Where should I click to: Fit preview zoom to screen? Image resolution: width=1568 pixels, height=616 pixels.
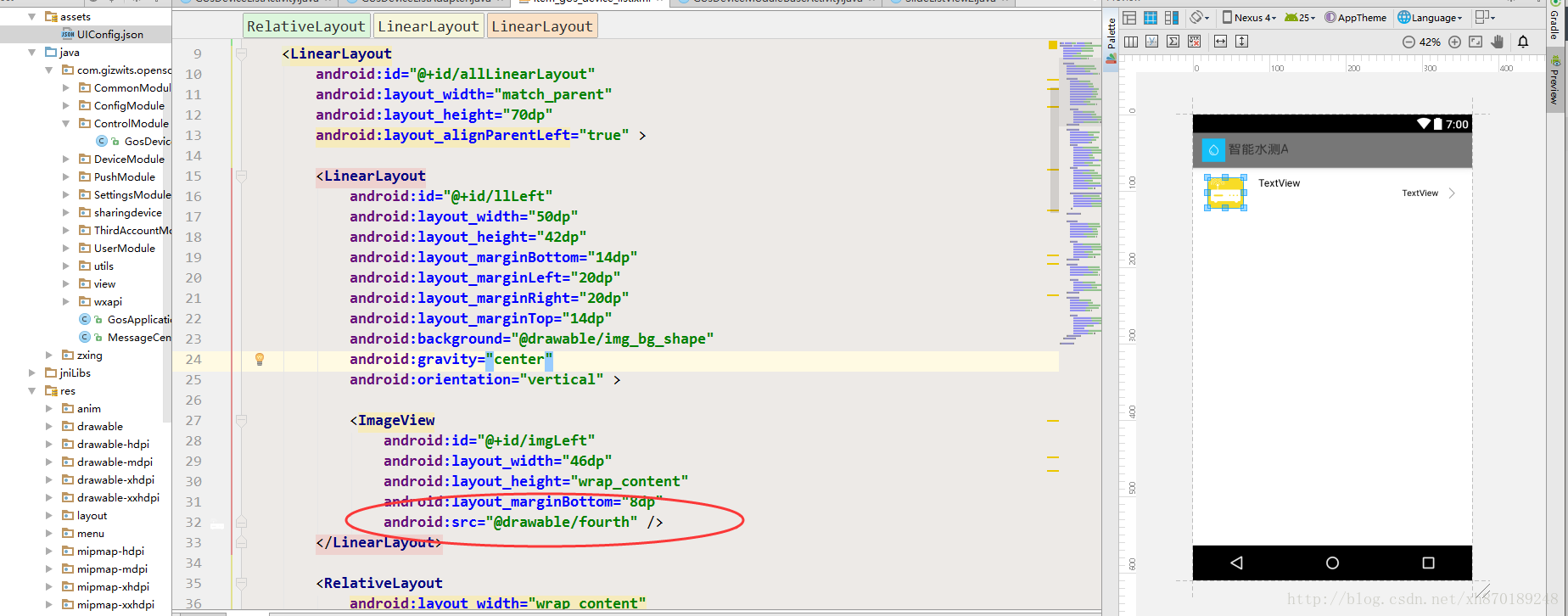pyautogui.click(x=1476, y=42)
